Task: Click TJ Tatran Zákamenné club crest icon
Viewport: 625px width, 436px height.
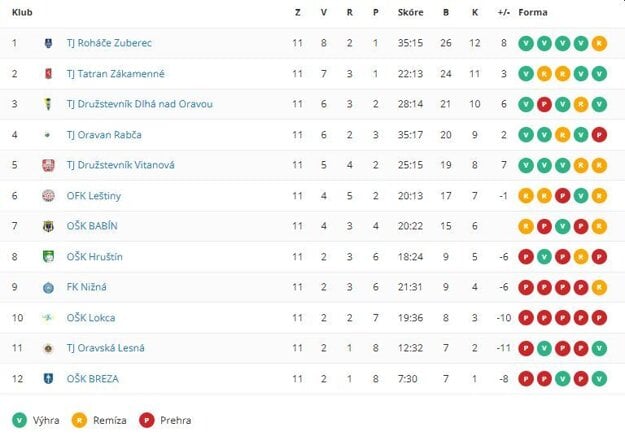Action: [x=49, y=74]
